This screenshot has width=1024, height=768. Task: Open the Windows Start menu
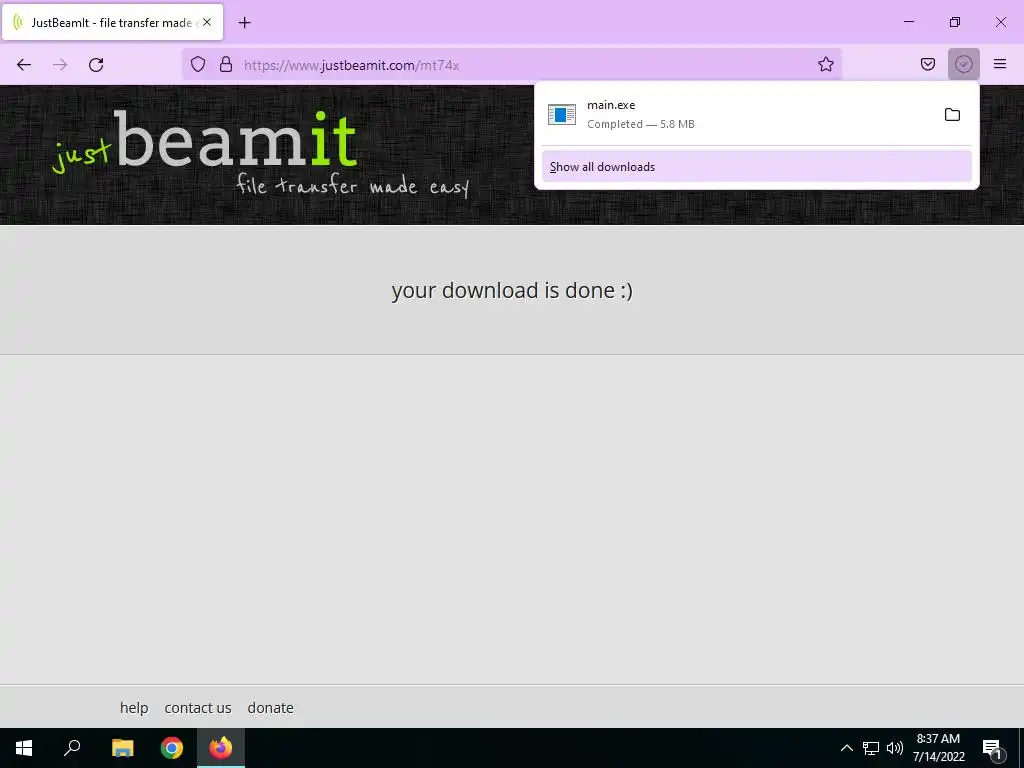pyautogui.click(x=24, y=748)
